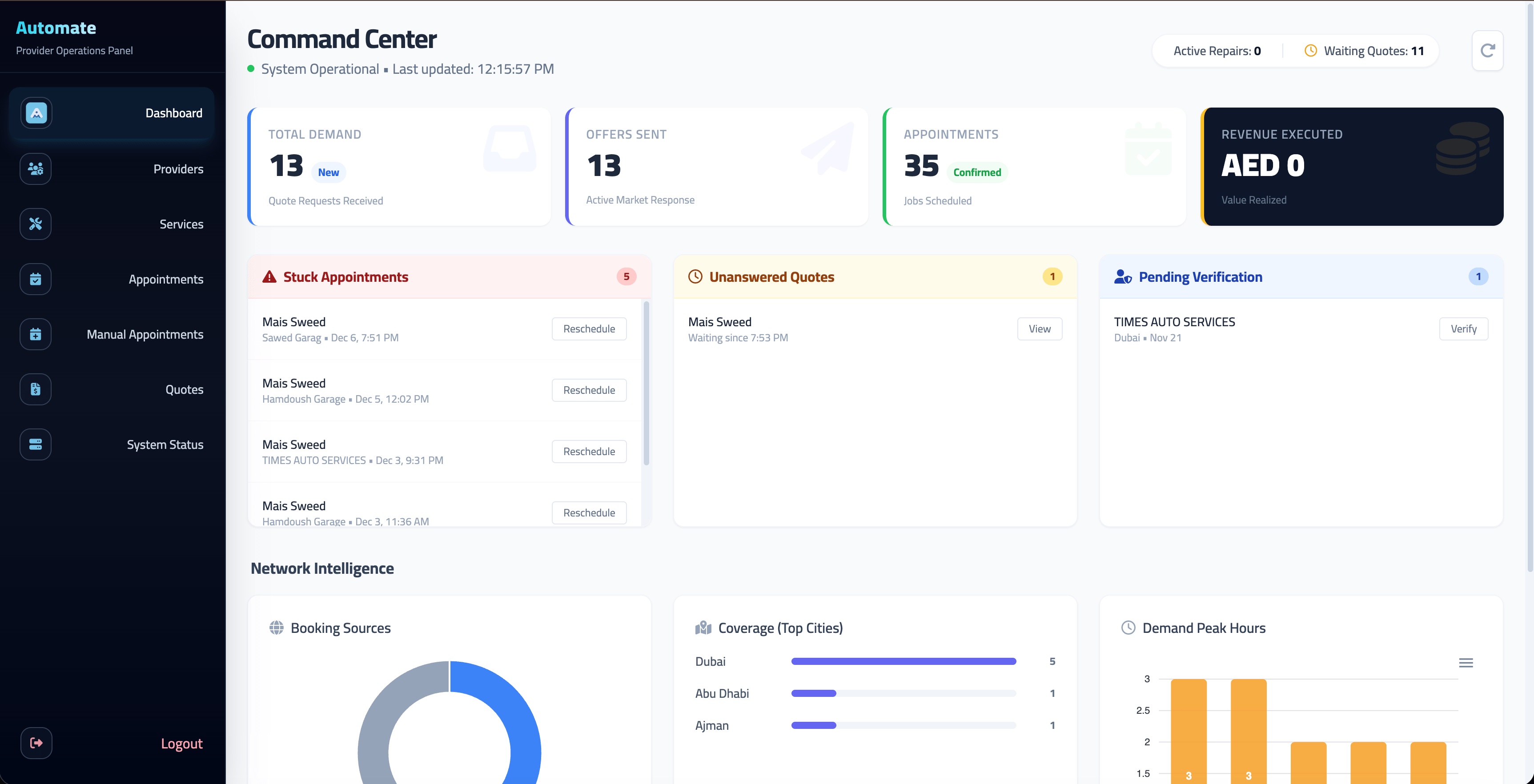This screenshot has width=1534, height=784.
Task: Open System Status page
Action: pos(165,445)
